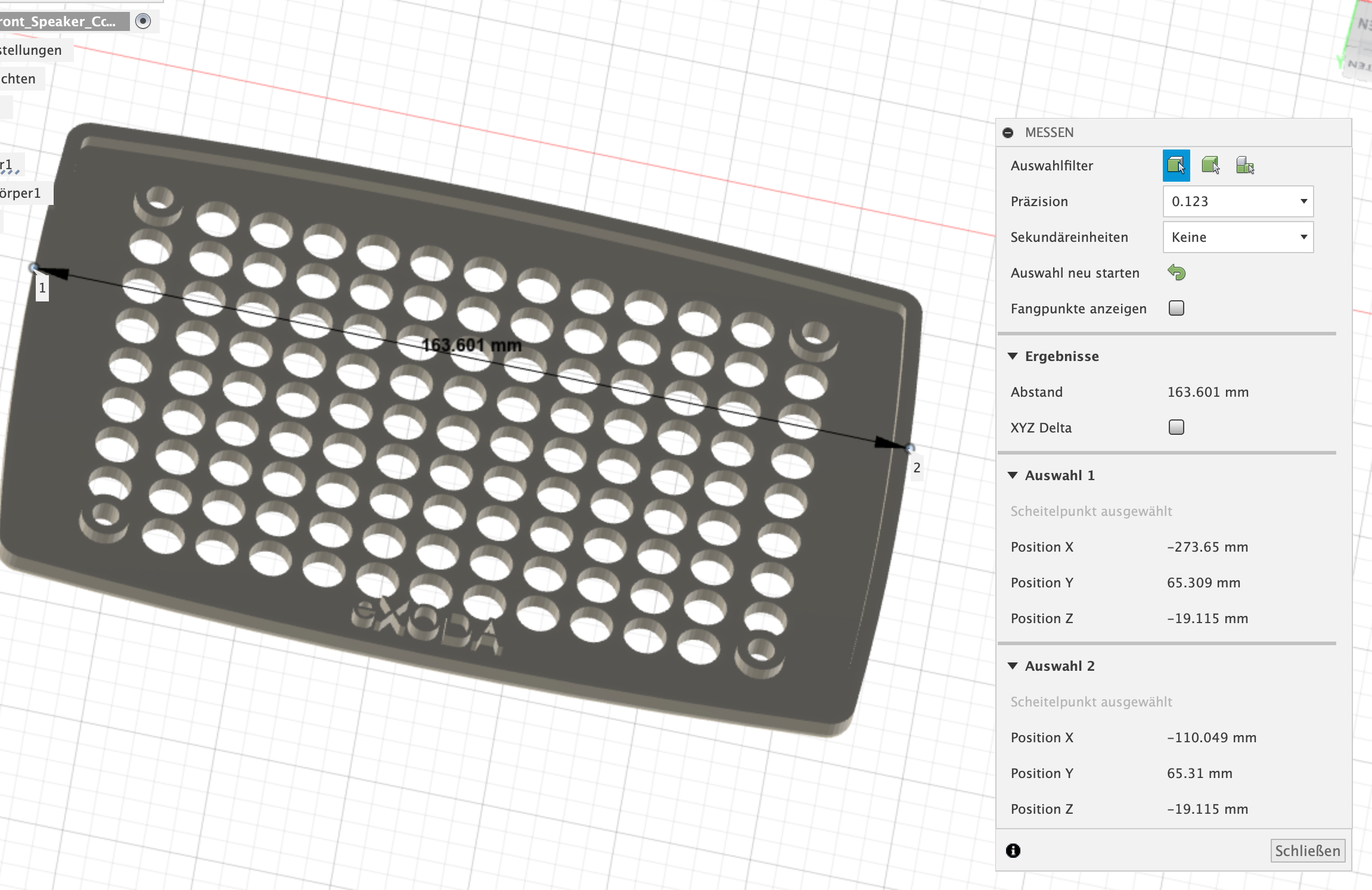Select the face/edge/vertex selection filter icon
Image resolution: width=1372 pixels, height=890 pixels.
coord(1176,166)
